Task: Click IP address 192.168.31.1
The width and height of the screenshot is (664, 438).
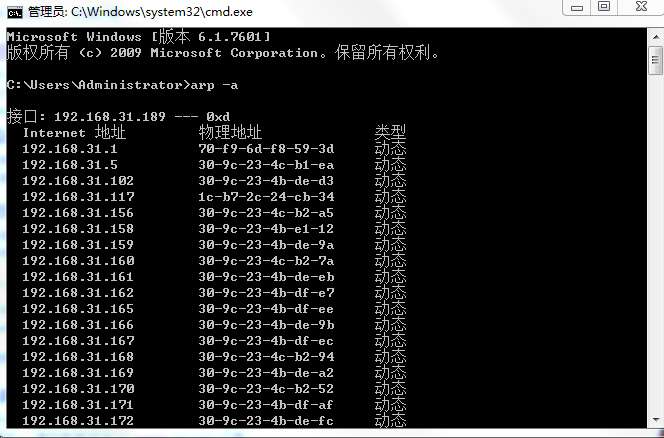Action: pos(70,149)
